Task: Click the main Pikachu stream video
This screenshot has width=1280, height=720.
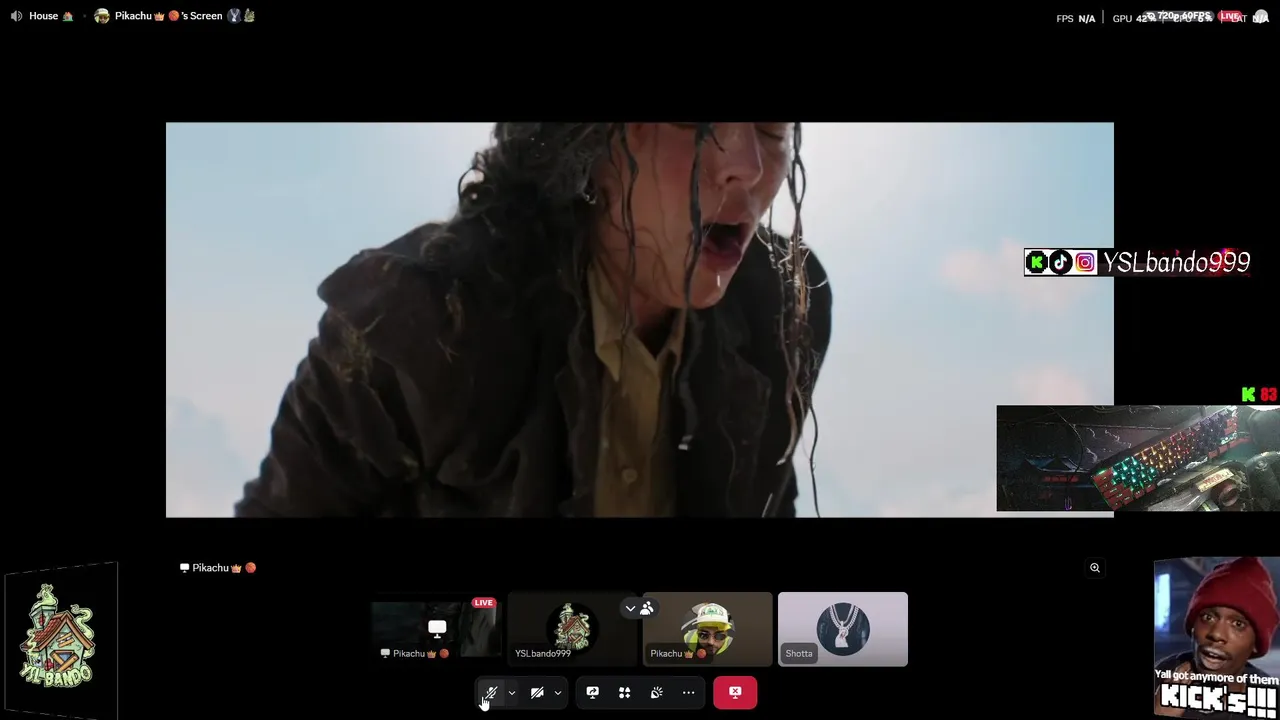Action: (x=639, y=320)
